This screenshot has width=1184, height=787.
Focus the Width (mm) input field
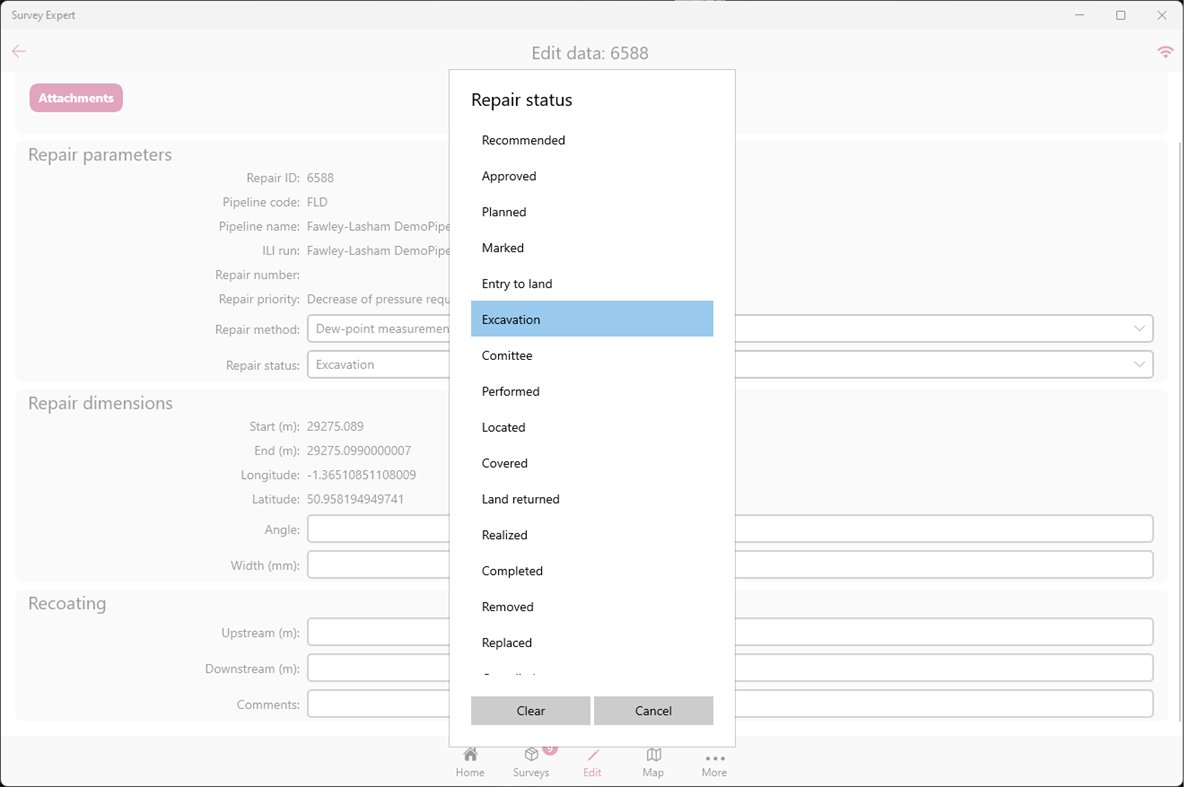730,565
